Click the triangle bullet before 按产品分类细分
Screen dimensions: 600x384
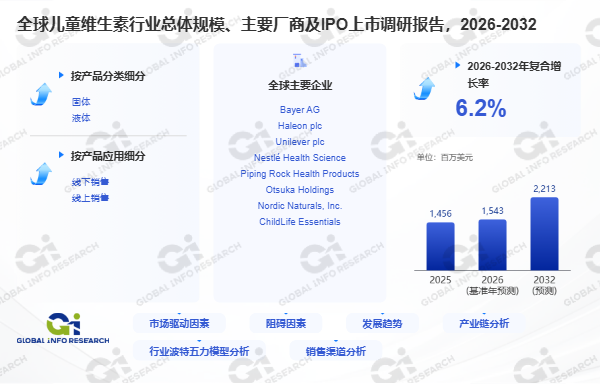click(x=61, y=75)
